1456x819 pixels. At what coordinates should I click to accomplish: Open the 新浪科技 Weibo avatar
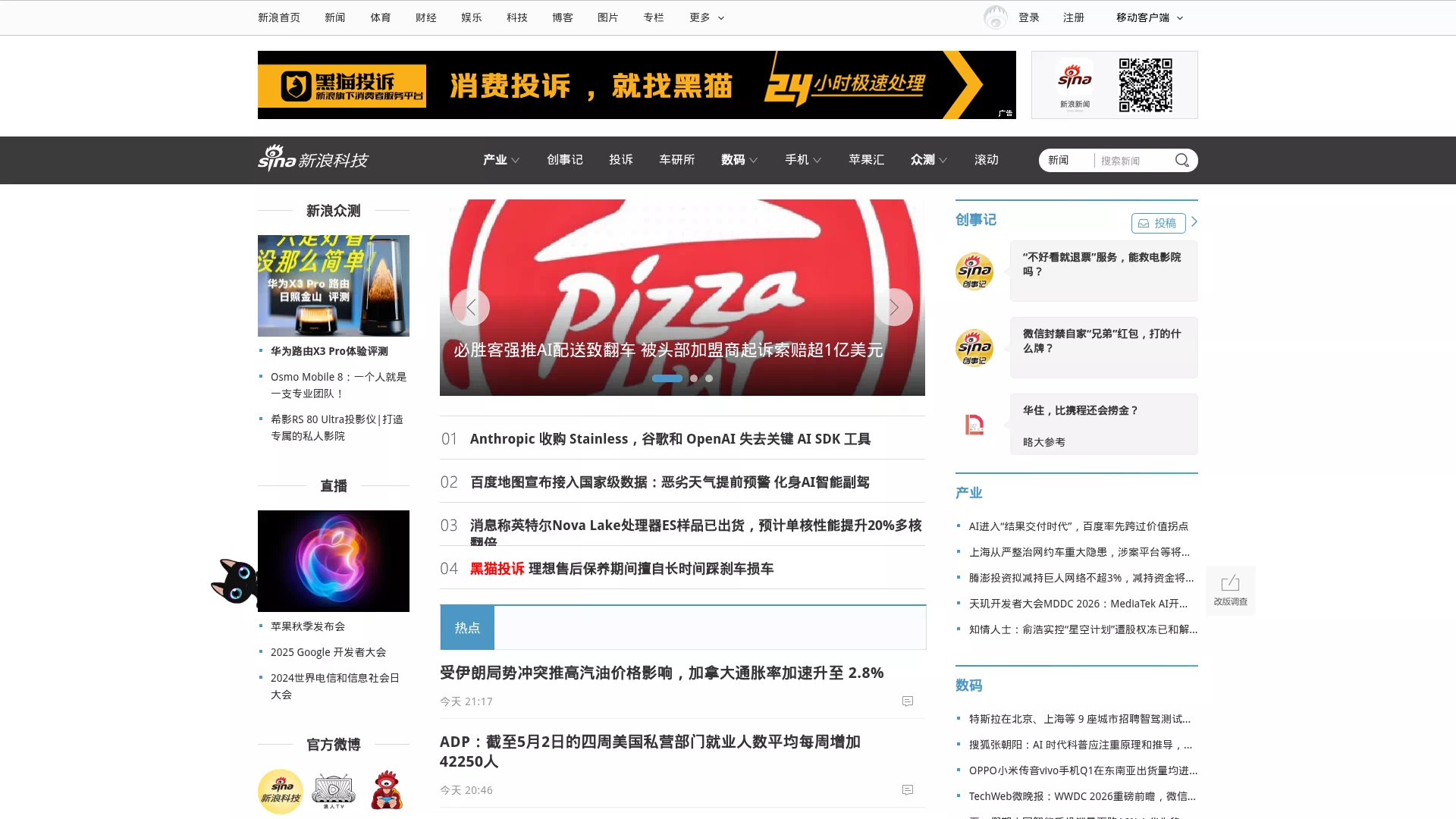pyautogui.click(x=281, y=791)
